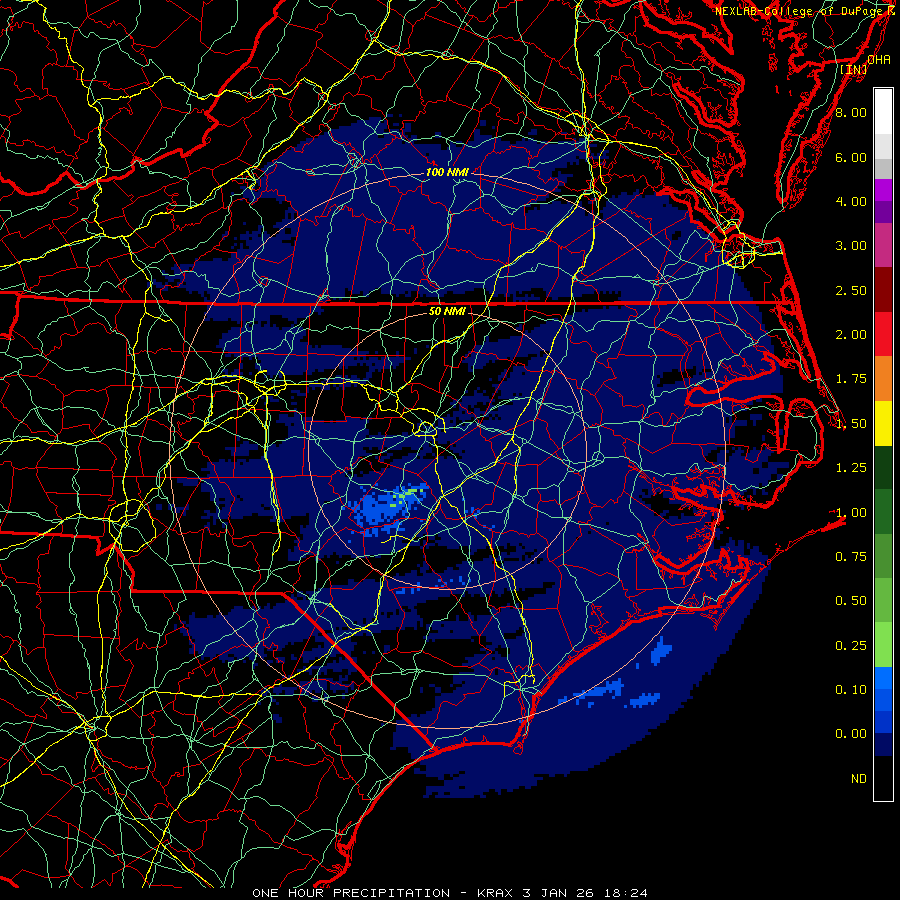Click the 100 NMI range ring label
Viewport: 900px width, 900px height.
click(x=447, y=172)
